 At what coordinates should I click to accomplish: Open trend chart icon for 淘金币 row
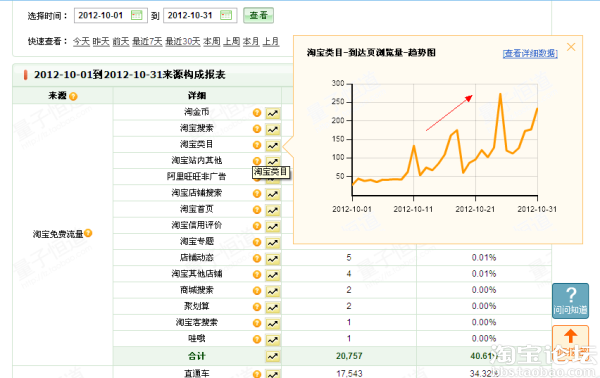(273, 113)
